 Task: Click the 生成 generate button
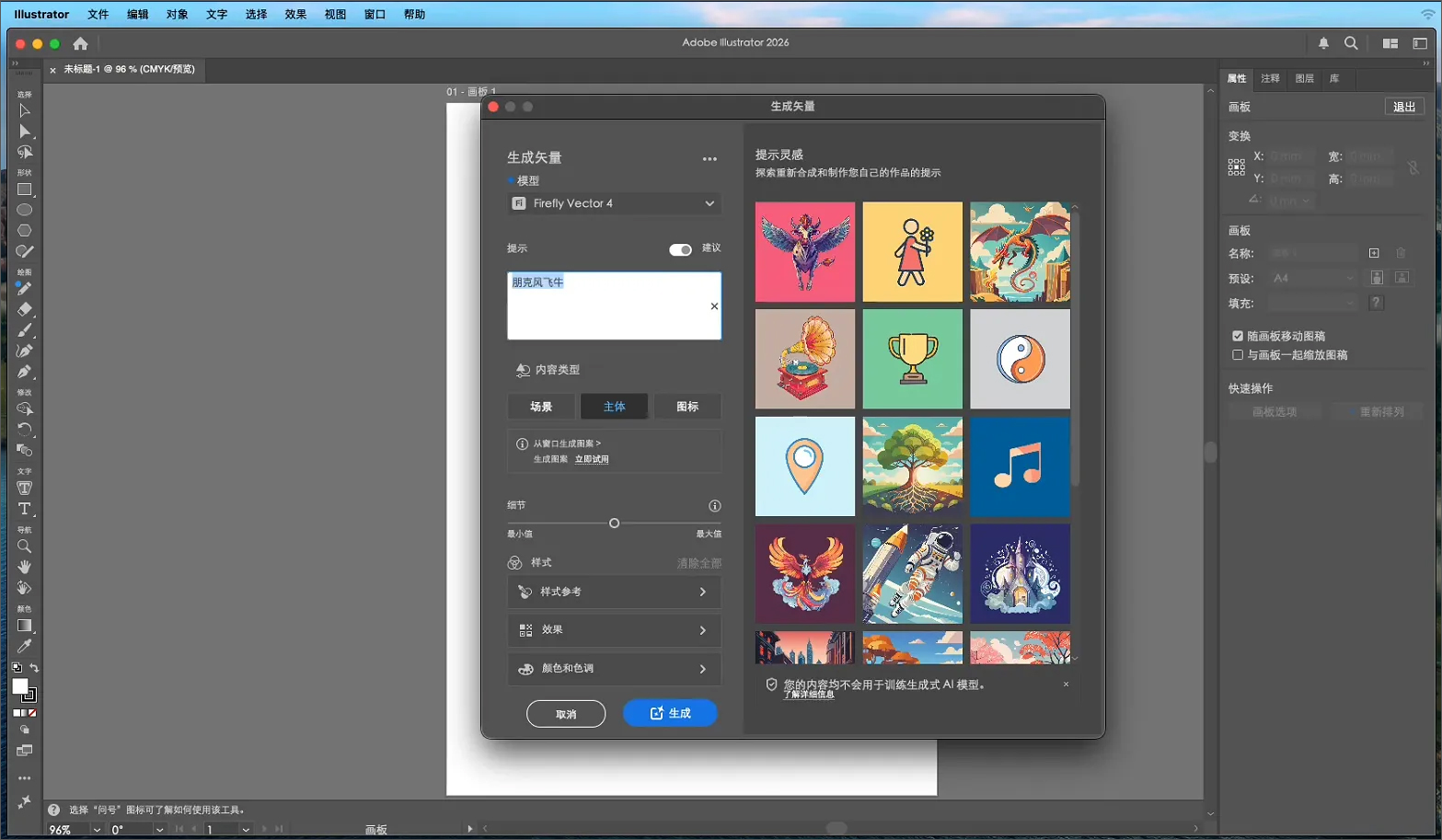pyautogui.click(x=670, y=713)
